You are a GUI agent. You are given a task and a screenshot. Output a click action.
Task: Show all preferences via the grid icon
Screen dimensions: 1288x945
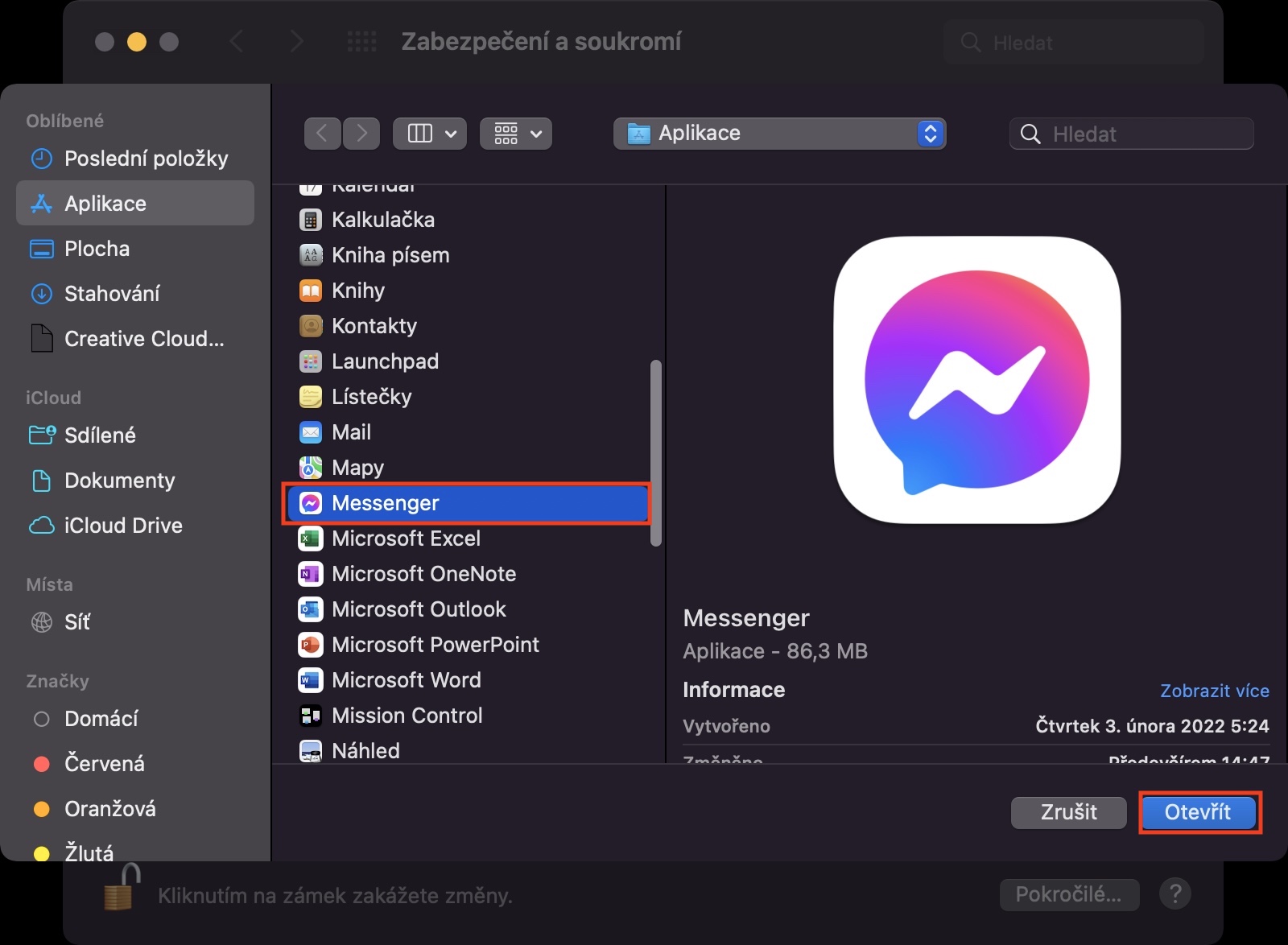click(x=361, y=42)
